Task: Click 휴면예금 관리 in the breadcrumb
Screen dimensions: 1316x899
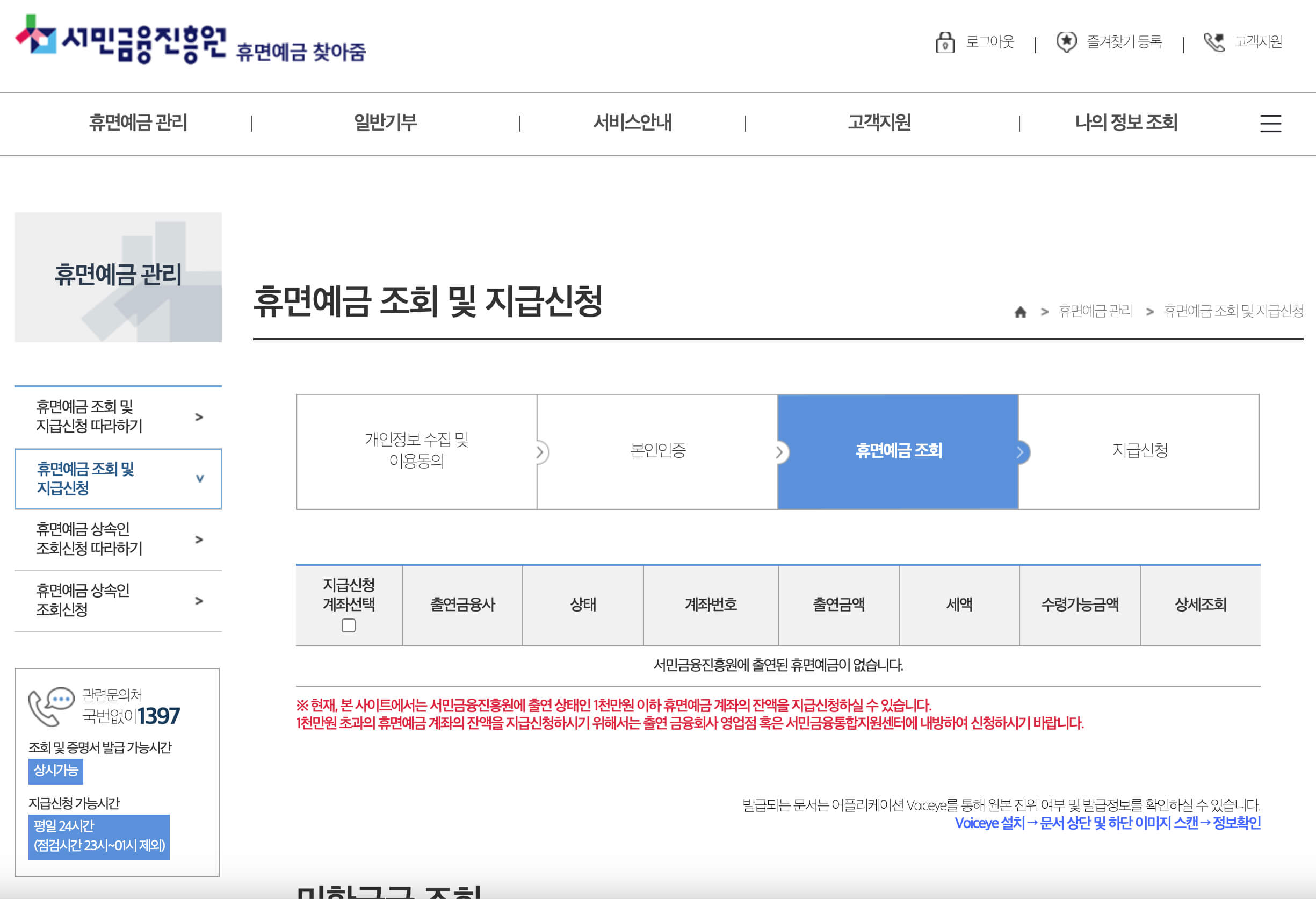Action: coord(1097,311)
